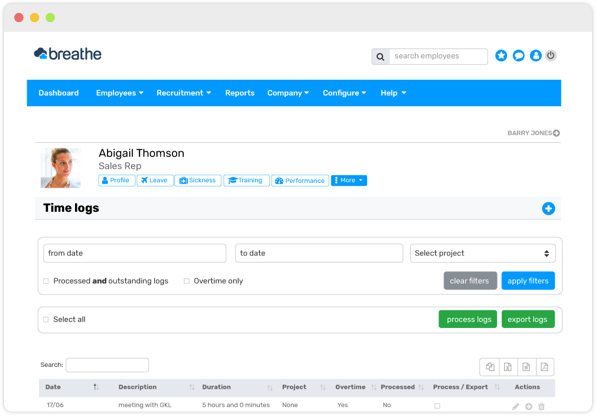The height and width of the screenshot is (416, 596).
Task: Click the blue plus icon to add time log
Action: 548,208
